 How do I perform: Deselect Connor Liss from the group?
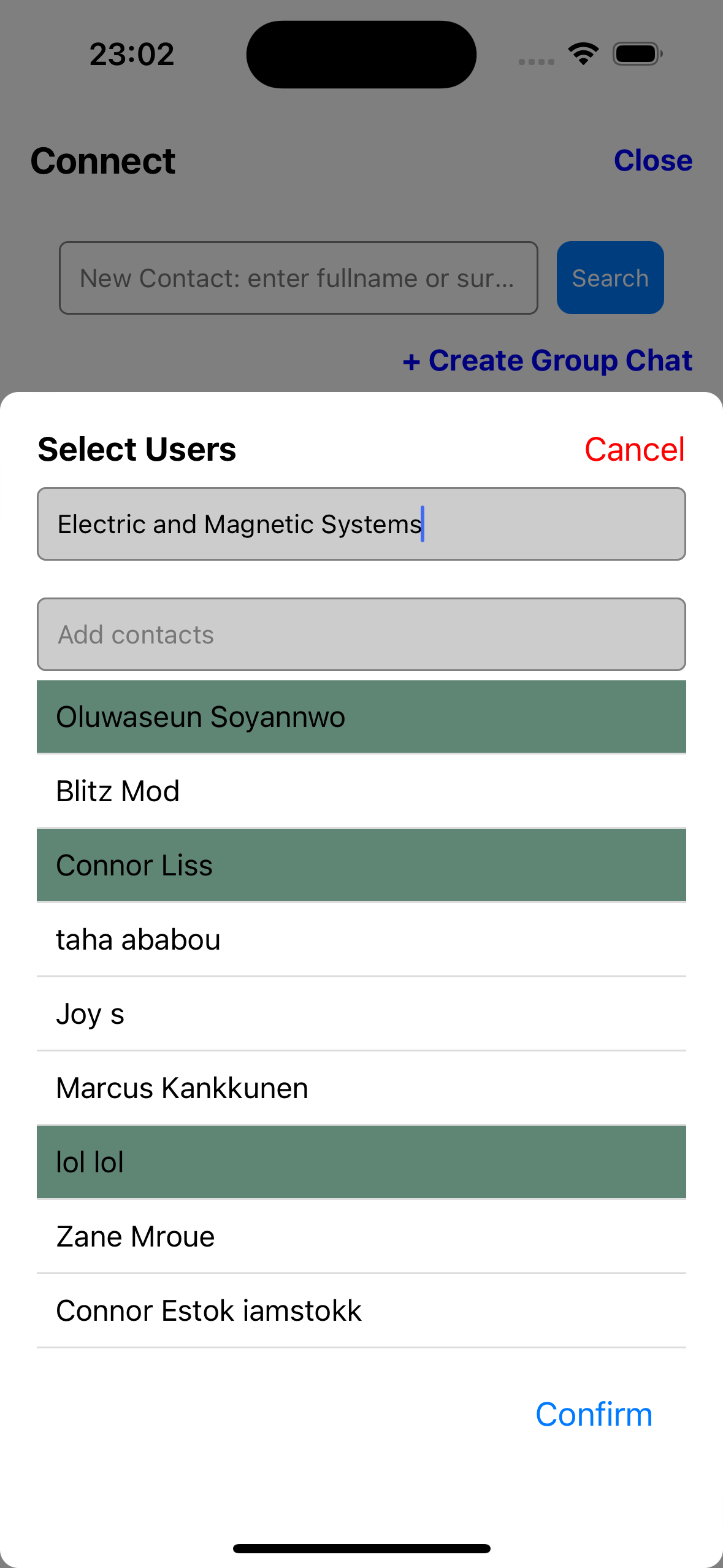361,865
